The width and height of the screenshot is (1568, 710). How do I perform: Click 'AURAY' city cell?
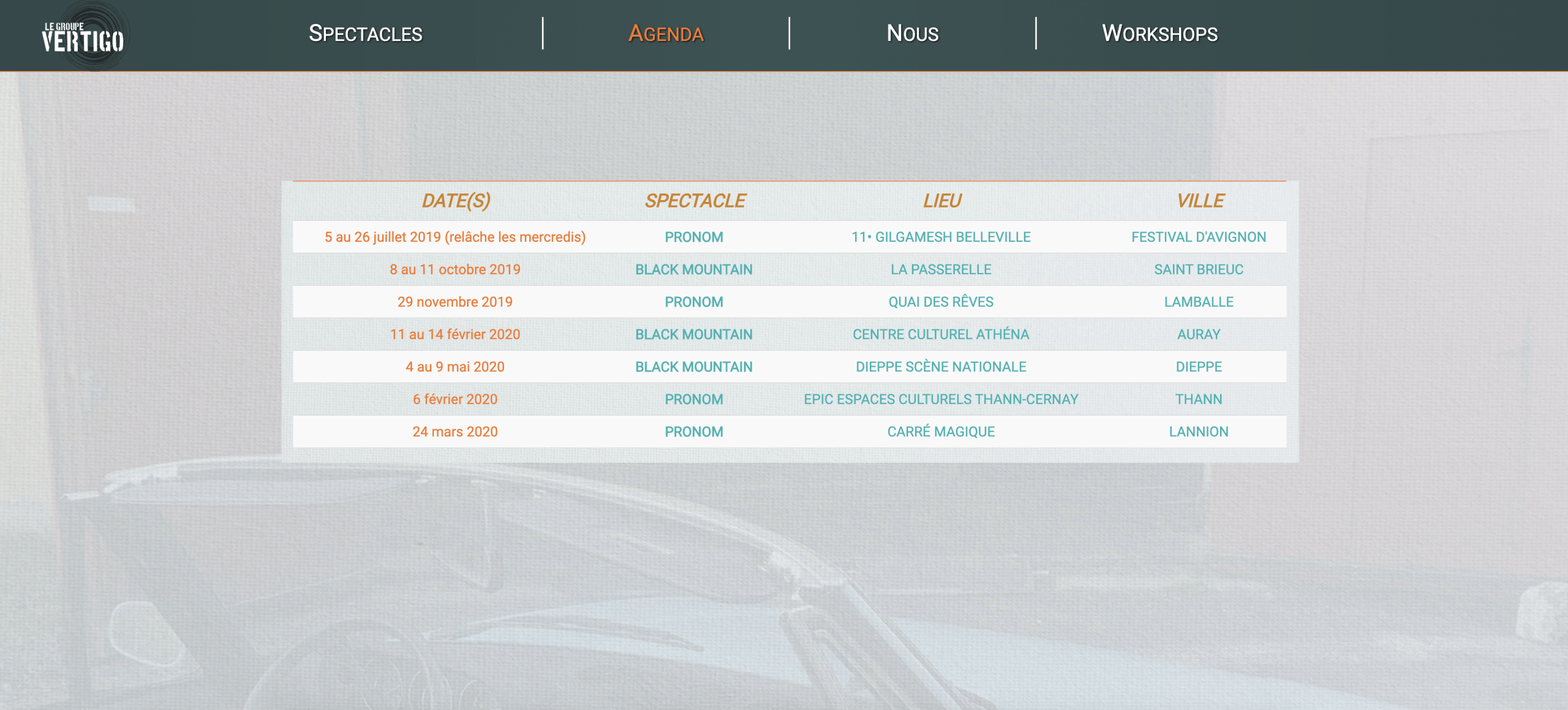coord(1199,334)
